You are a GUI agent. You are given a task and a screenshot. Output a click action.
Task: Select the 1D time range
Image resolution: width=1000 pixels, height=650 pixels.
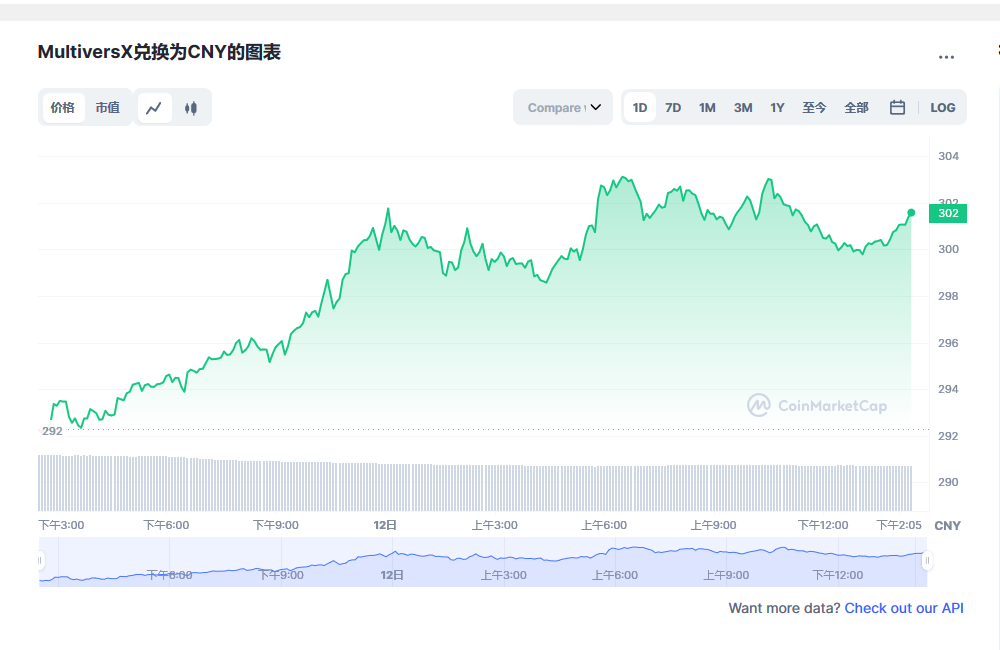click(x=640, y=107)
